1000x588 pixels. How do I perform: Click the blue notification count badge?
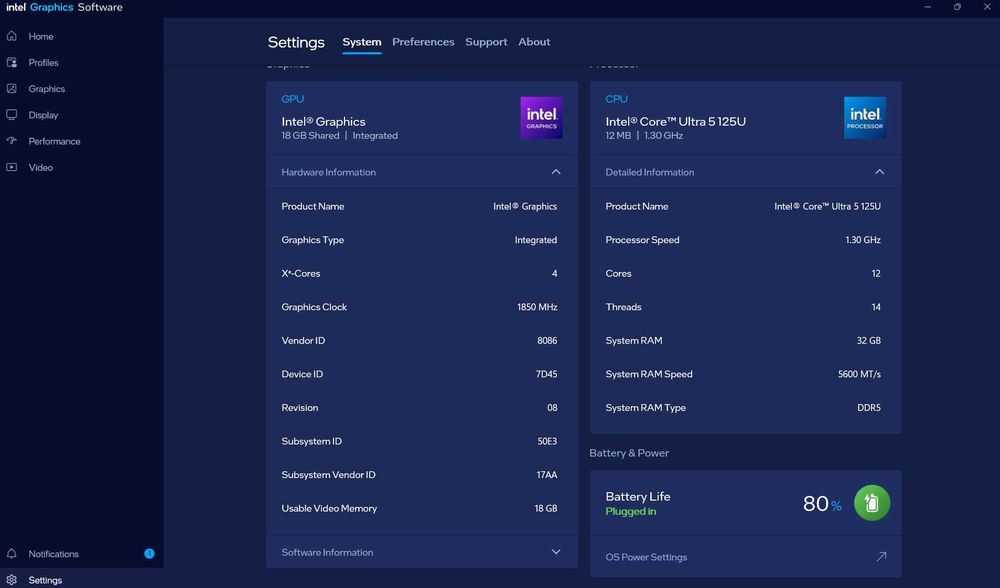pyautogui.click(x=149, y=553)
